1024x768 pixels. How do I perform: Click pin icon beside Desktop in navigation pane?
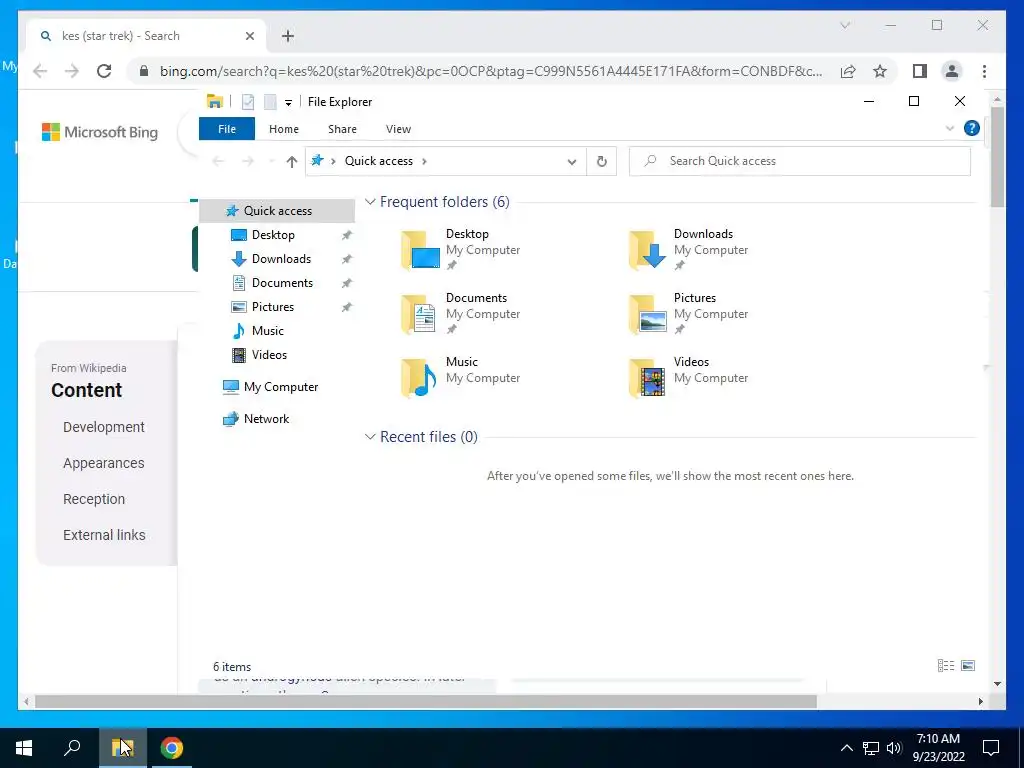tap(347, 235)
